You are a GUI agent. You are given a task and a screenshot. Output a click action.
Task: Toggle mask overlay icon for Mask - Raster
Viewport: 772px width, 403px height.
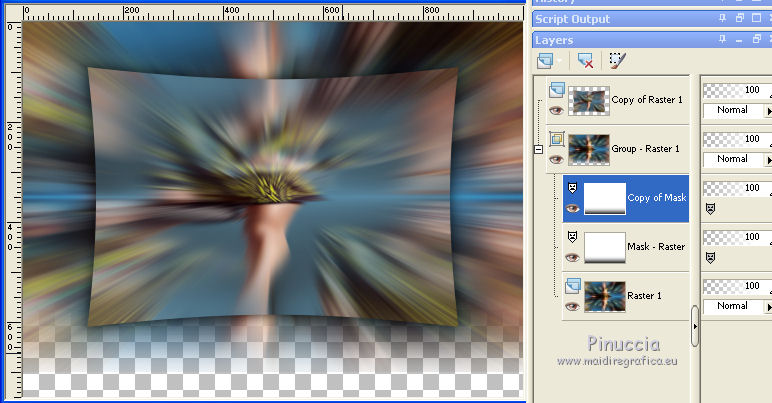pos(710,257)
